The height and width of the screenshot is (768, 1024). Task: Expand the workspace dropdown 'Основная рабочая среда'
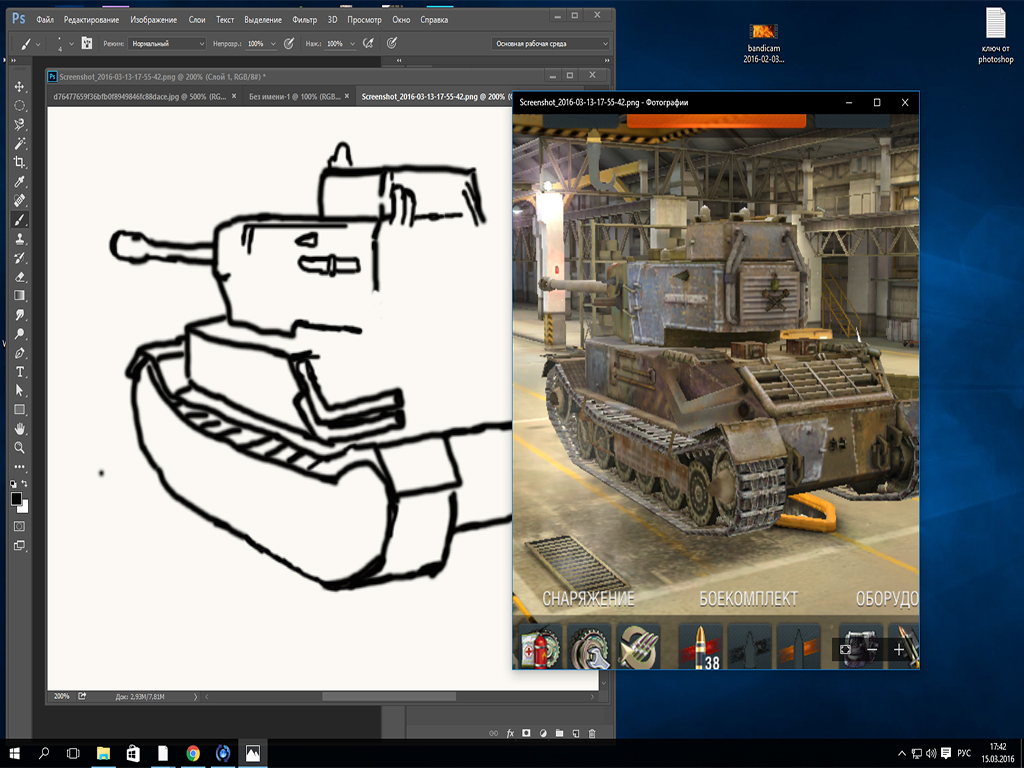click(x=550, y=44)
